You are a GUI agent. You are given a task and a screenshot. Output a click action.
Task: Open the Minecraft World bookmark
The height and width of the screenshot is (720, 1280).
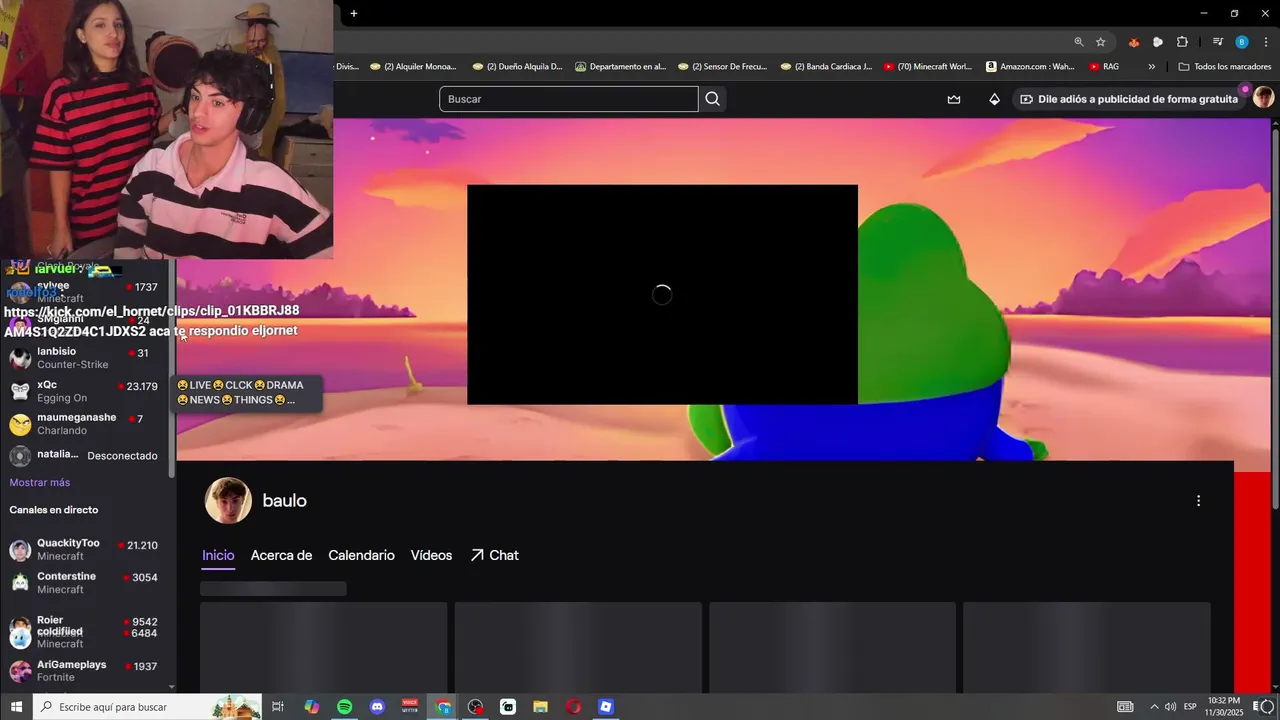click(x=928, y=67)
